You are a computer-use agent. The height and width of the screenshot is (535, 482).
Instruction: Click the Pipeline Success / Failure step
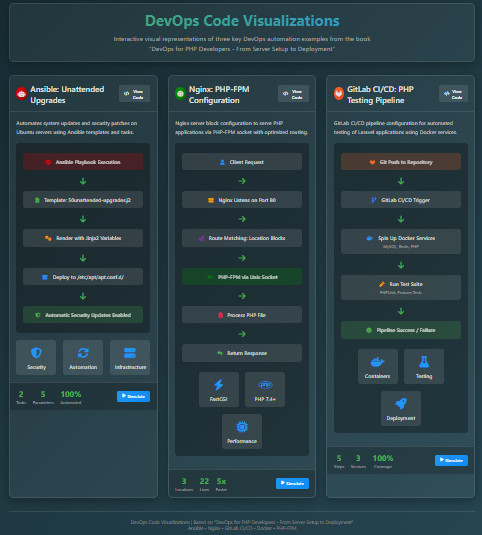click(401, 330)
